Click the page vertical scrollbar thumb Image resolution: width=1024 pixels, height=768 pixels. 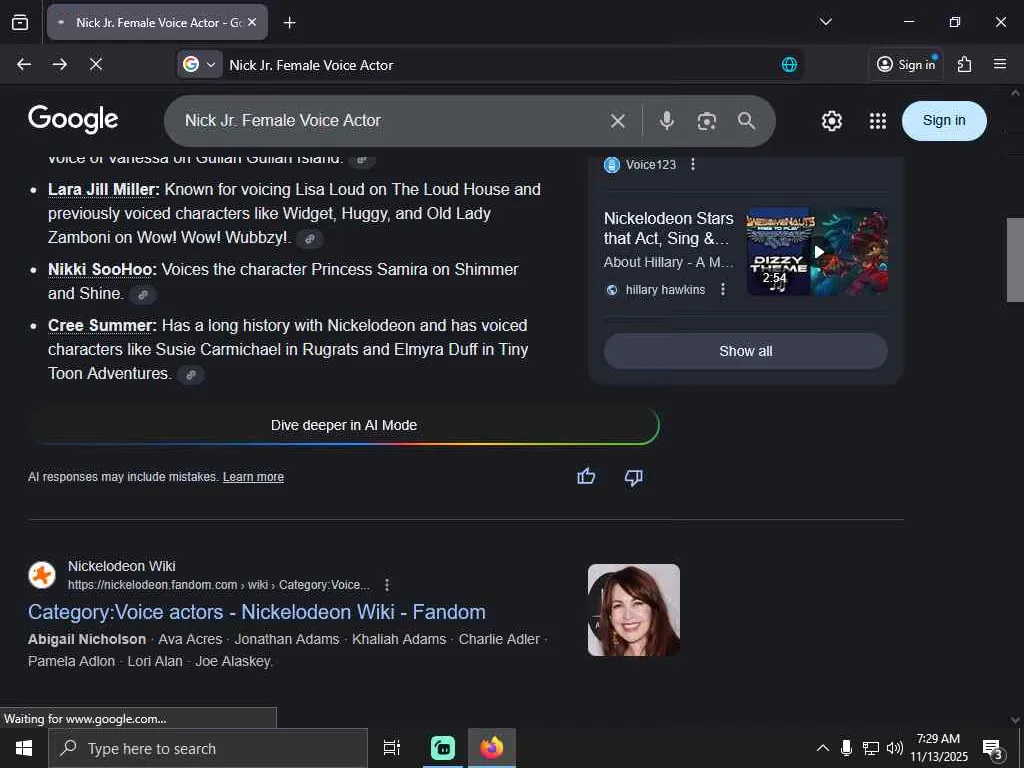tap(1015, 260)
